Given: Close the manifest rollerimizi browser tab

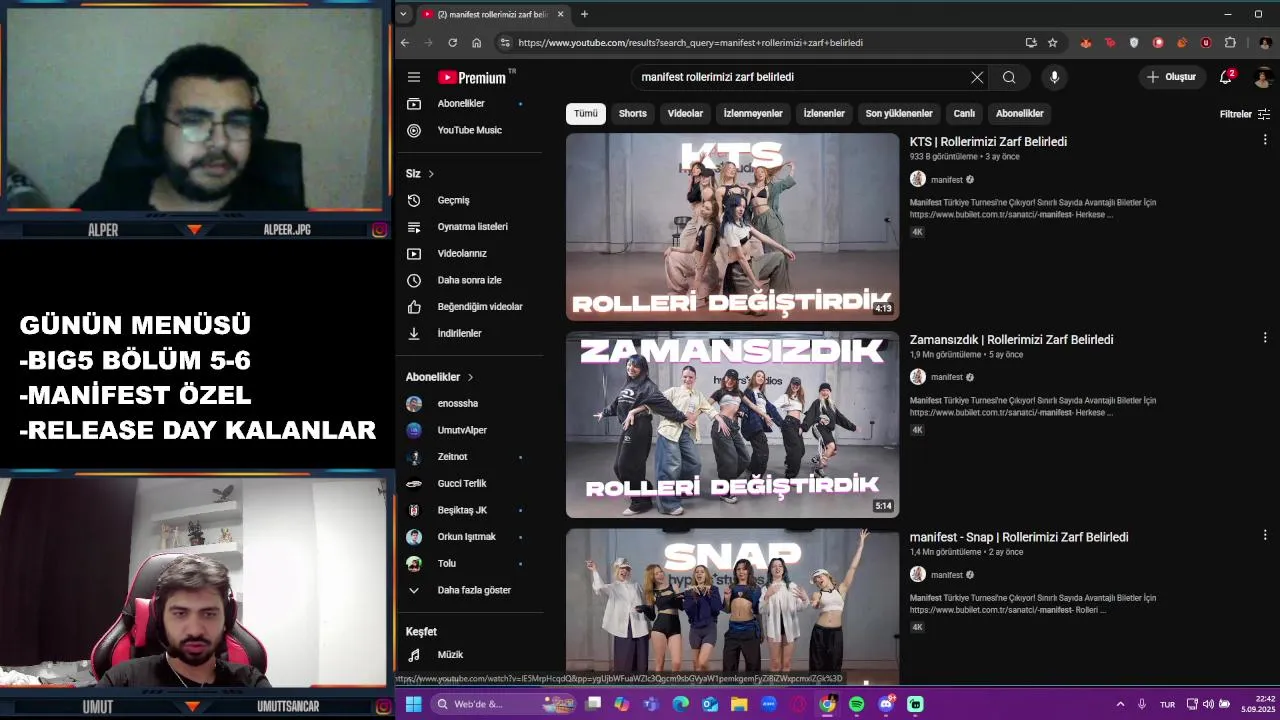Looking at the screenshot, I should 560,14.
